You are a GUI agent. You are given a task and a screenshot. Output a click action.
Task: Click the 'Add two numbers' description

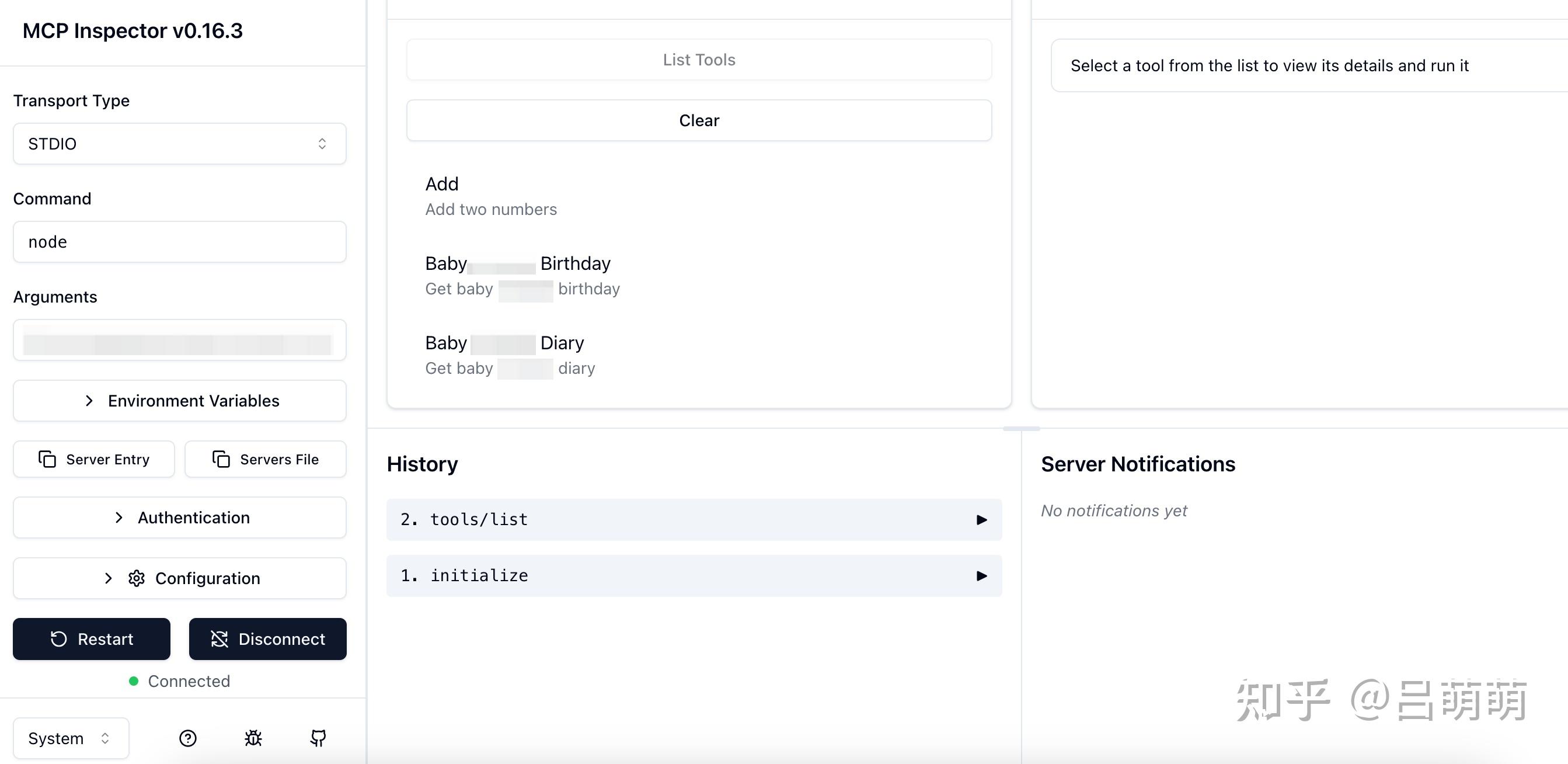pos(490,209)
